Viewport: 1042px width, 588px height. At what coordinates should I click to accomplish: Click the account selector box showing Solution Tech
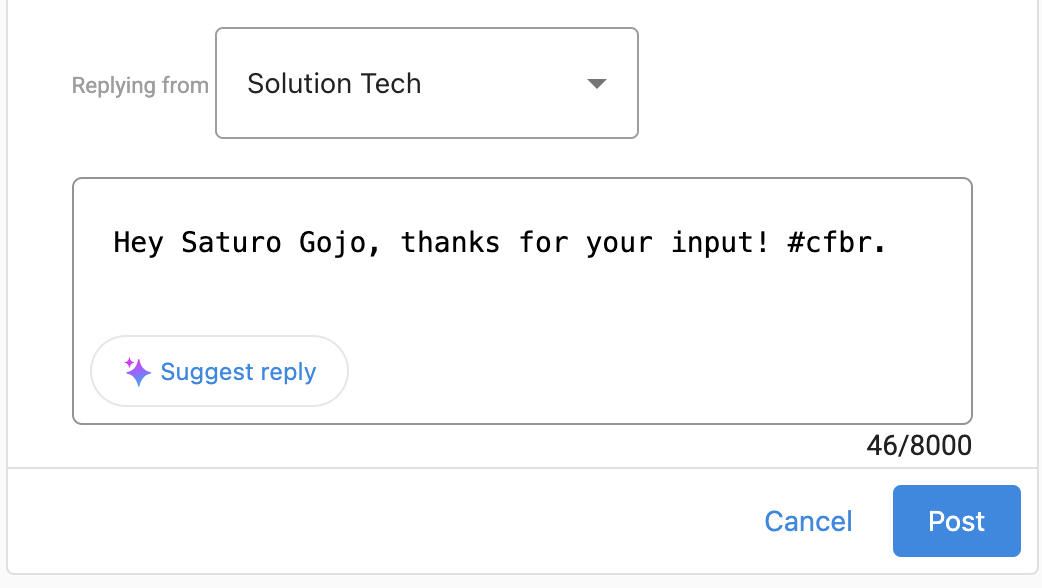point(426,83)
